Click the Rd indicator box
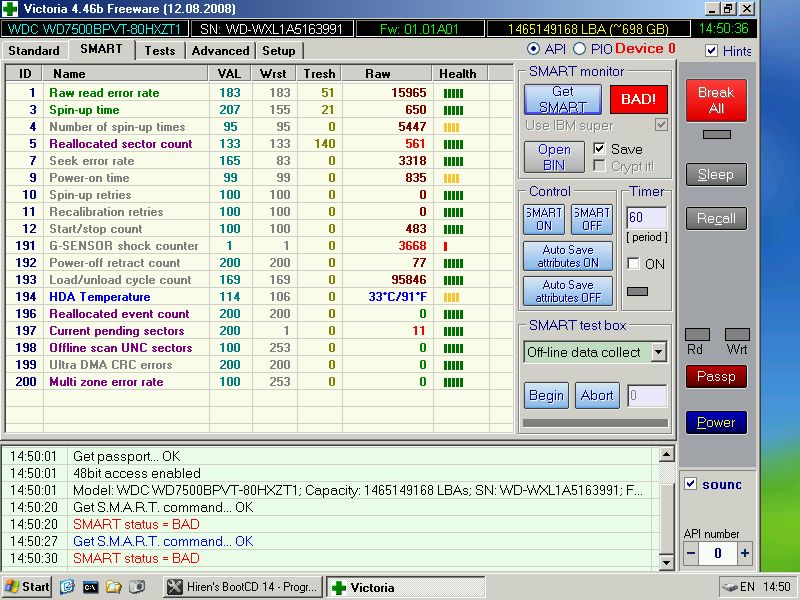800x600 pixels. tap(697, 335)
